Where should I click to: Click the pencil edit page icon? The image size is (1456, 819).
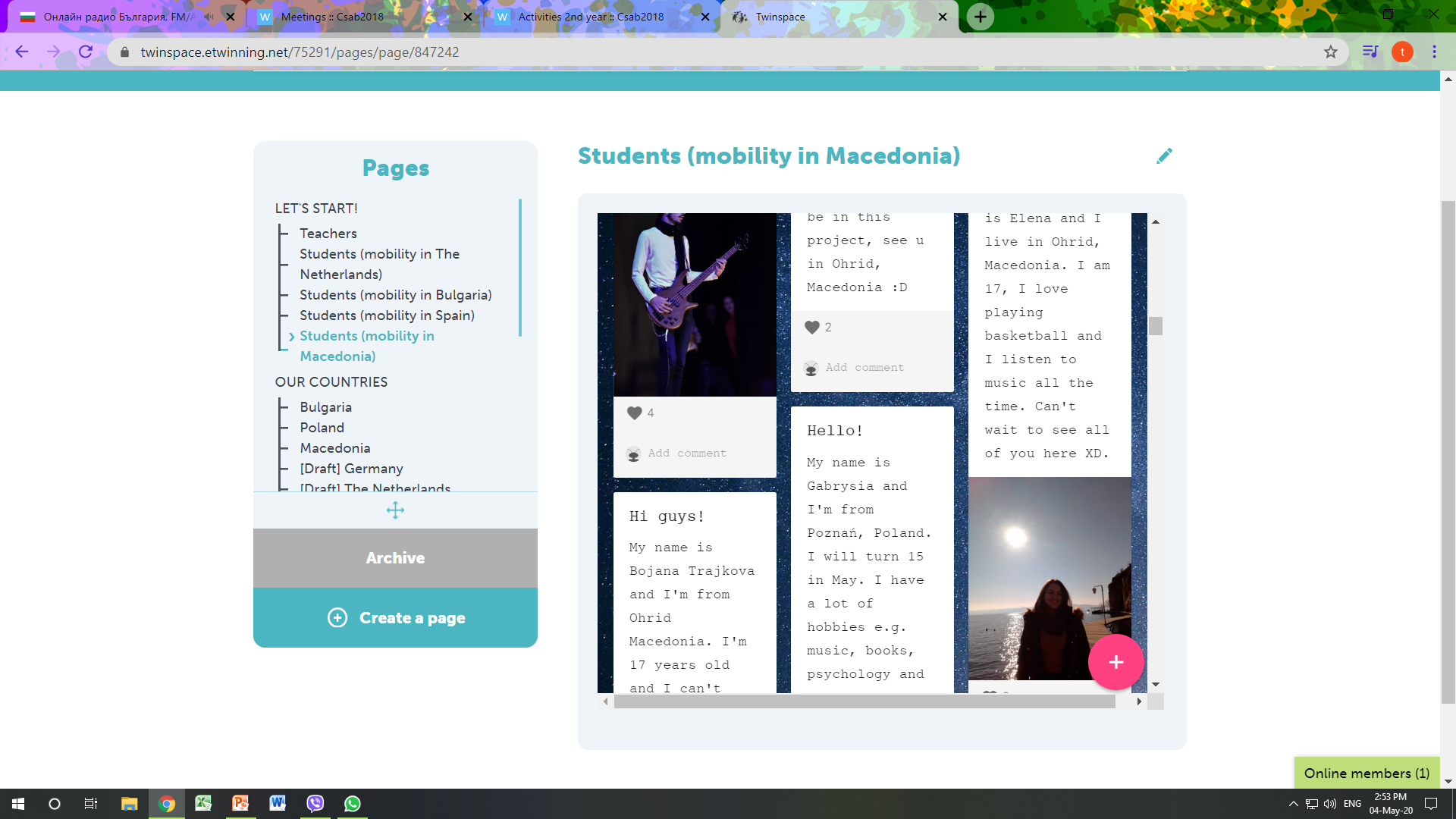tap(1164, 155)
